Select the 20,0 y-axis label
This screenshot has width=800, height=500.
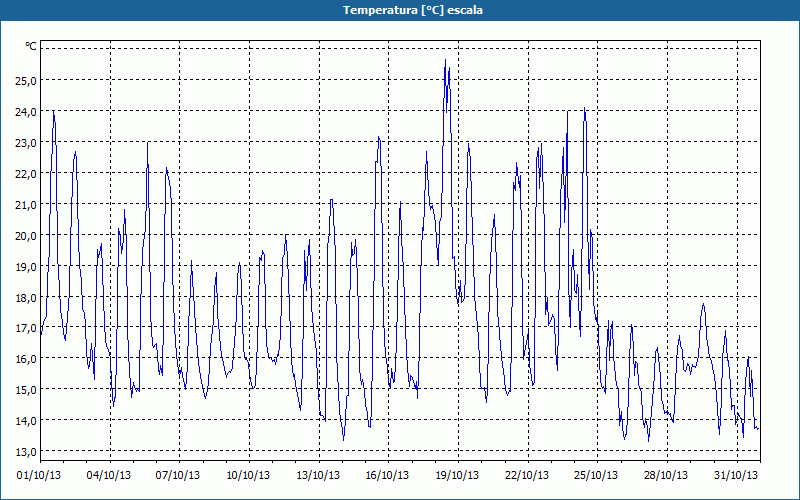27,235
